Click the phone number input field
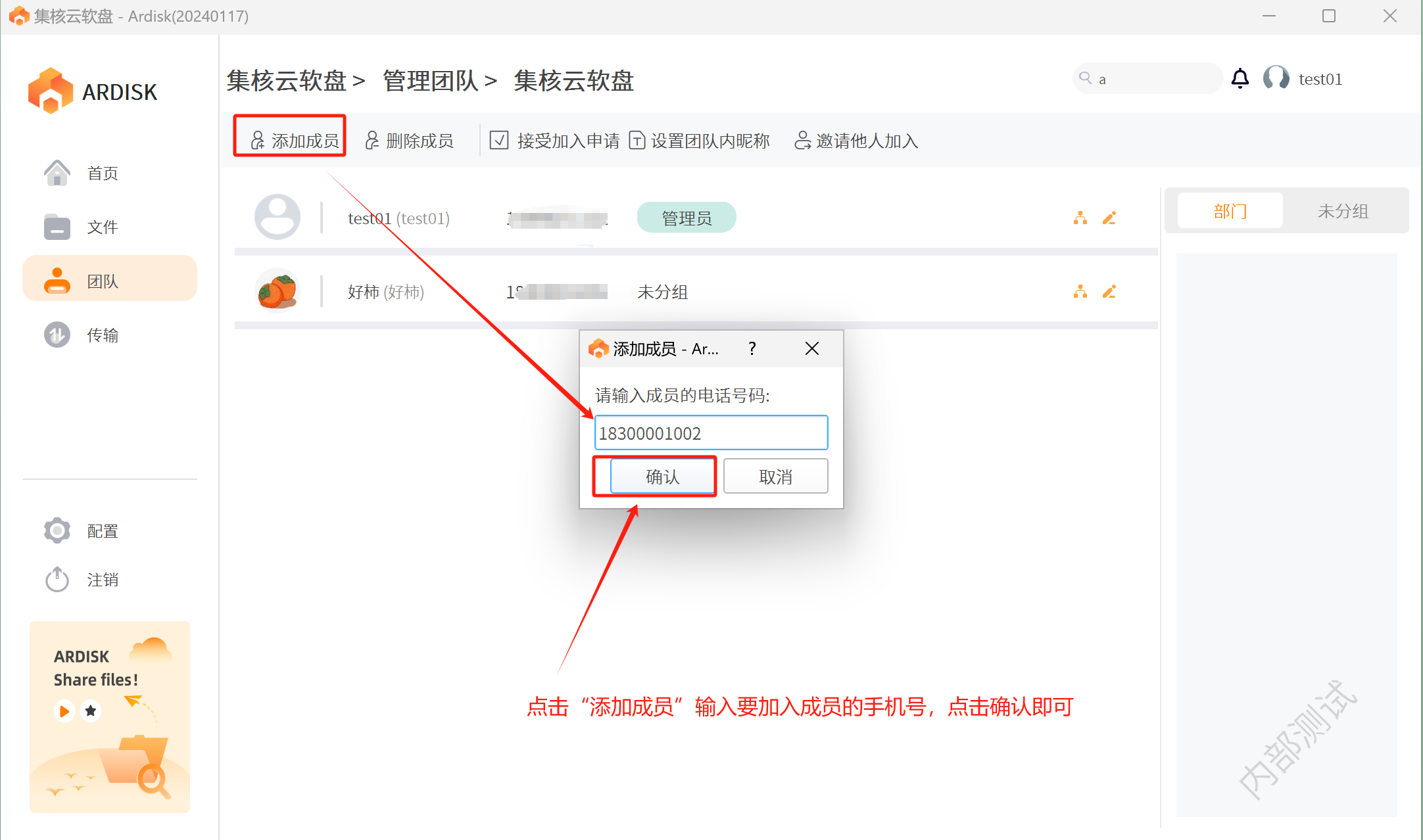Image resolution: width=1423 pixels, height=840 pixels. coord(710,433)
